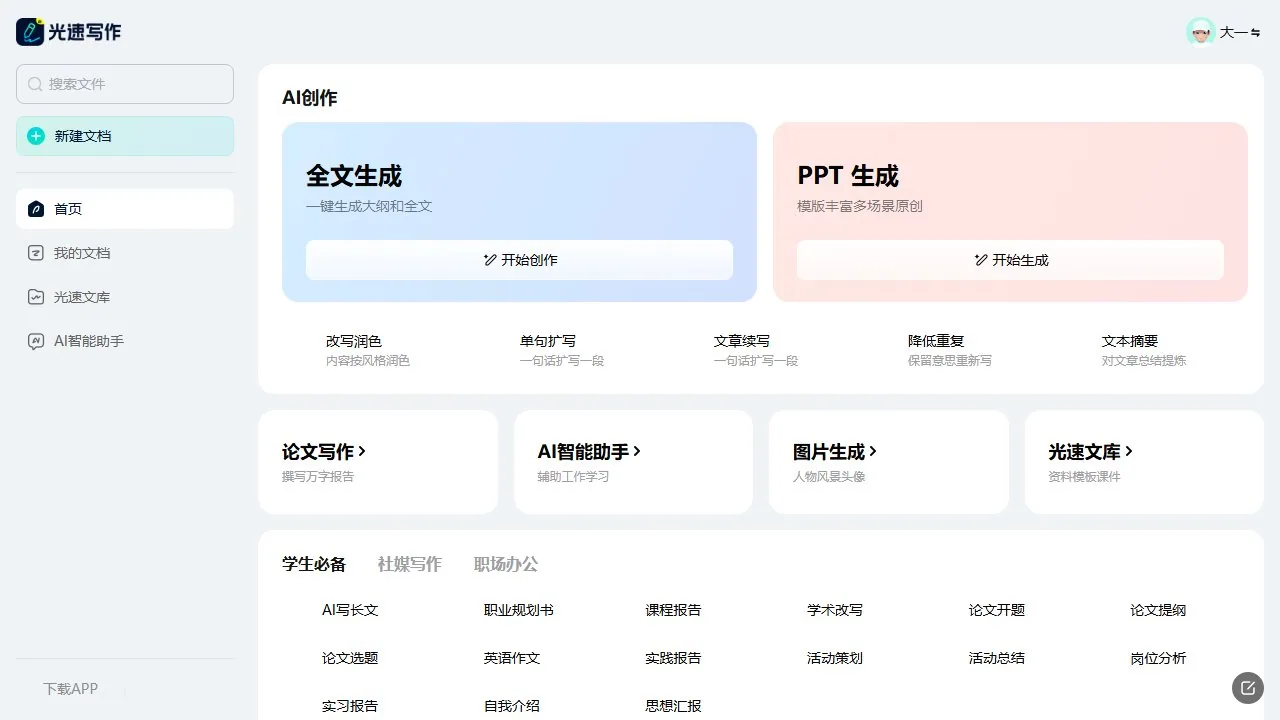The image size is (1280, 720).
Task: Click the 开始创作 button under 全文生成
Action: [x=519, y=260]
